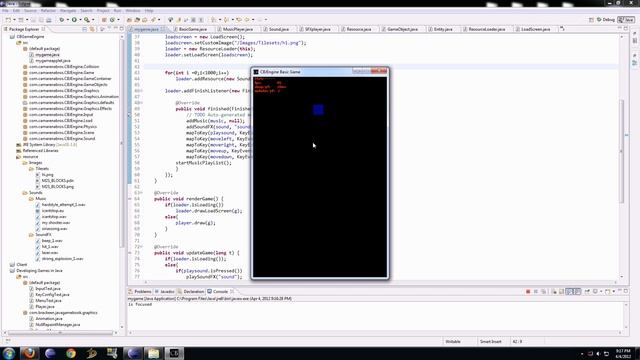Open the file explorer taskbar icon
The height and width of the screenshot is (360, 640).
pyautogui.click(x=153, y=353)
